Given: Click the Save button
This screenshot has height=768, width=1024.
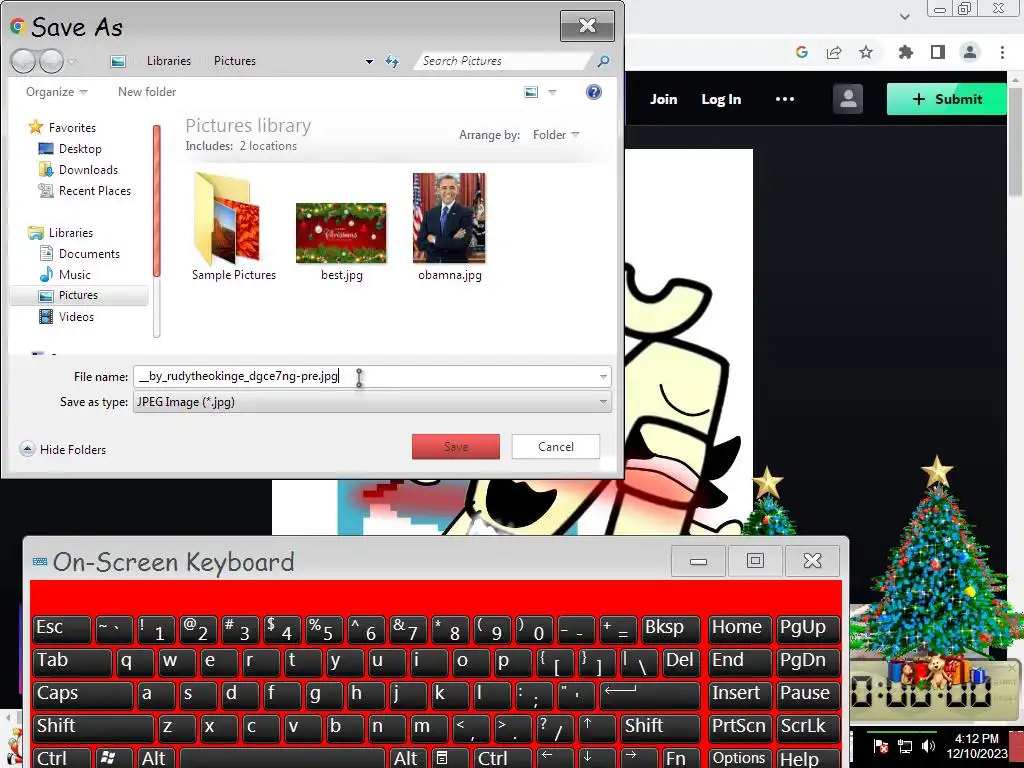Looking at the screenshot, I should click(x=456, y=447).
